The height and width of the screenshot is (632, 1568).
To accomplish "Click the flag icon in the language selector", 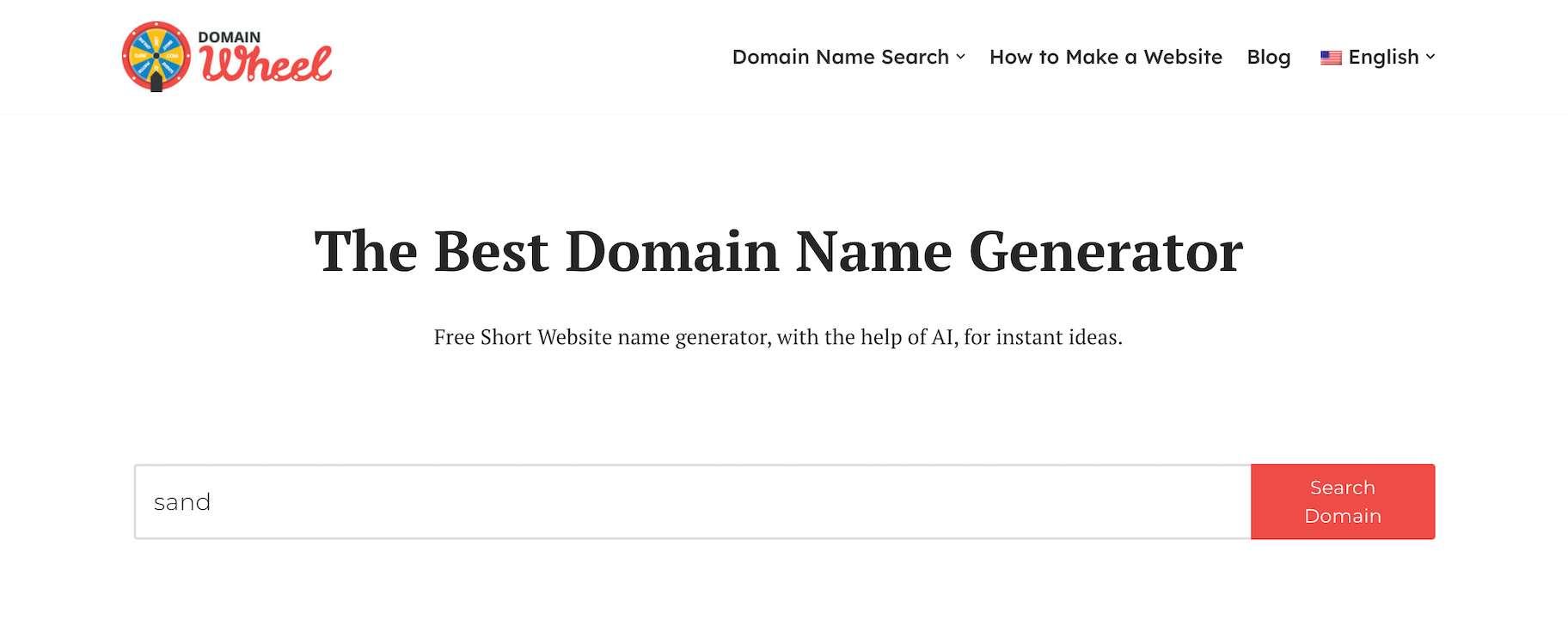I will pyautogui.click(x=1331, y=57).
